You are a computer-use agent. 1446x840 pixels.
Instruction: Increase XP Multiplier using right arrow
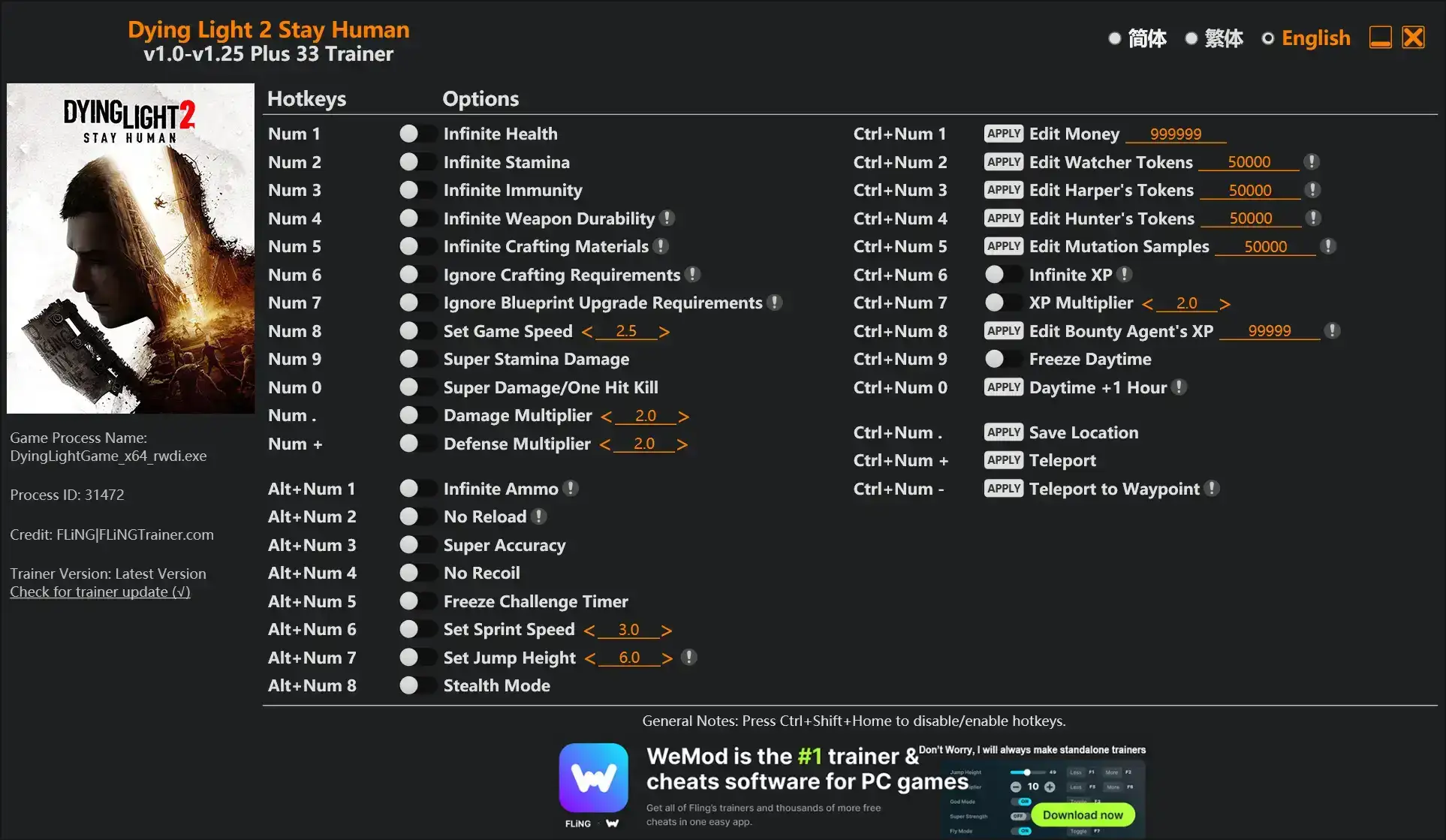(x=1225, y=304)
